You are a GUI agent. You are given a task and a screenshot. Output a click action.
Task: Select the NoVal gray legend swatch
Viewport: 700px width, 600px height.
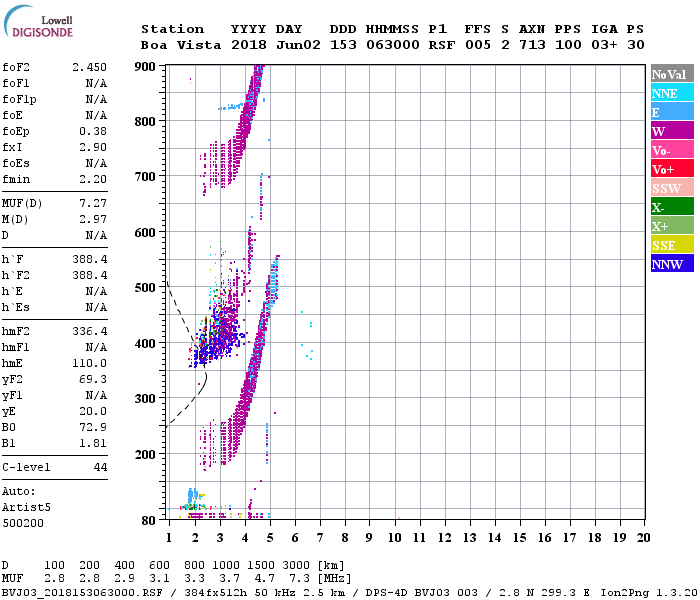point(672,74)
